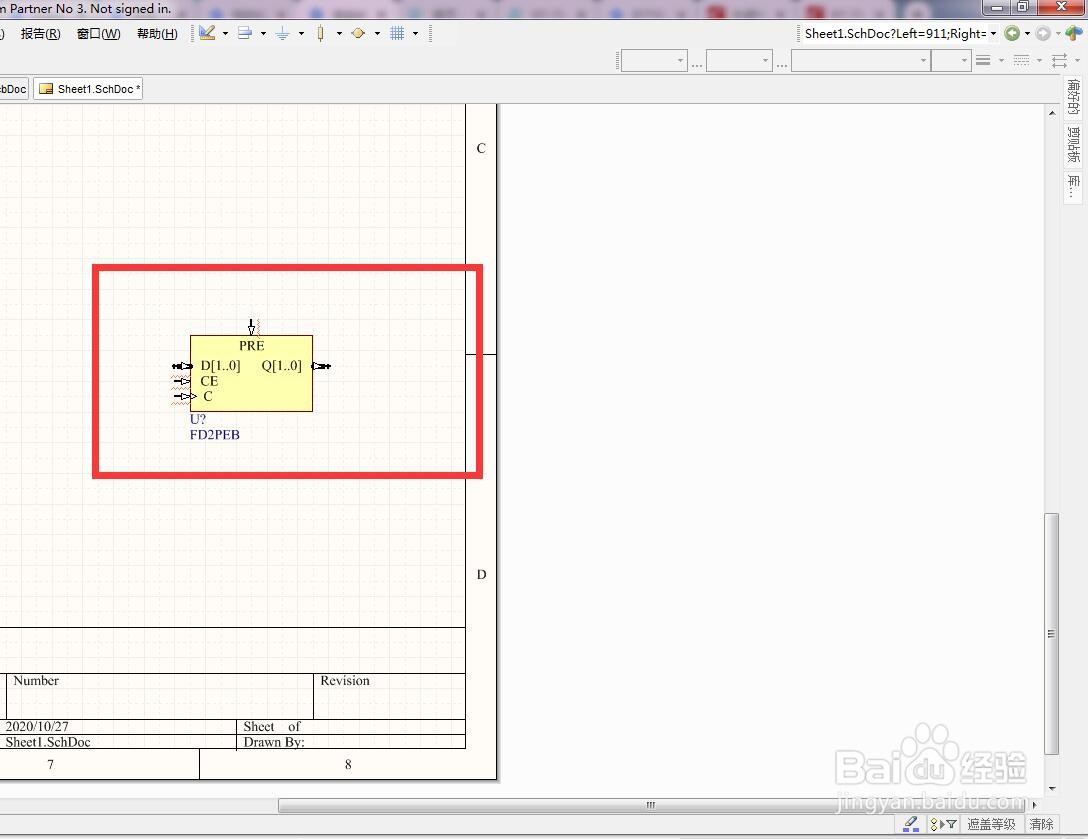Click the CE pin on the component

[182, 381]
